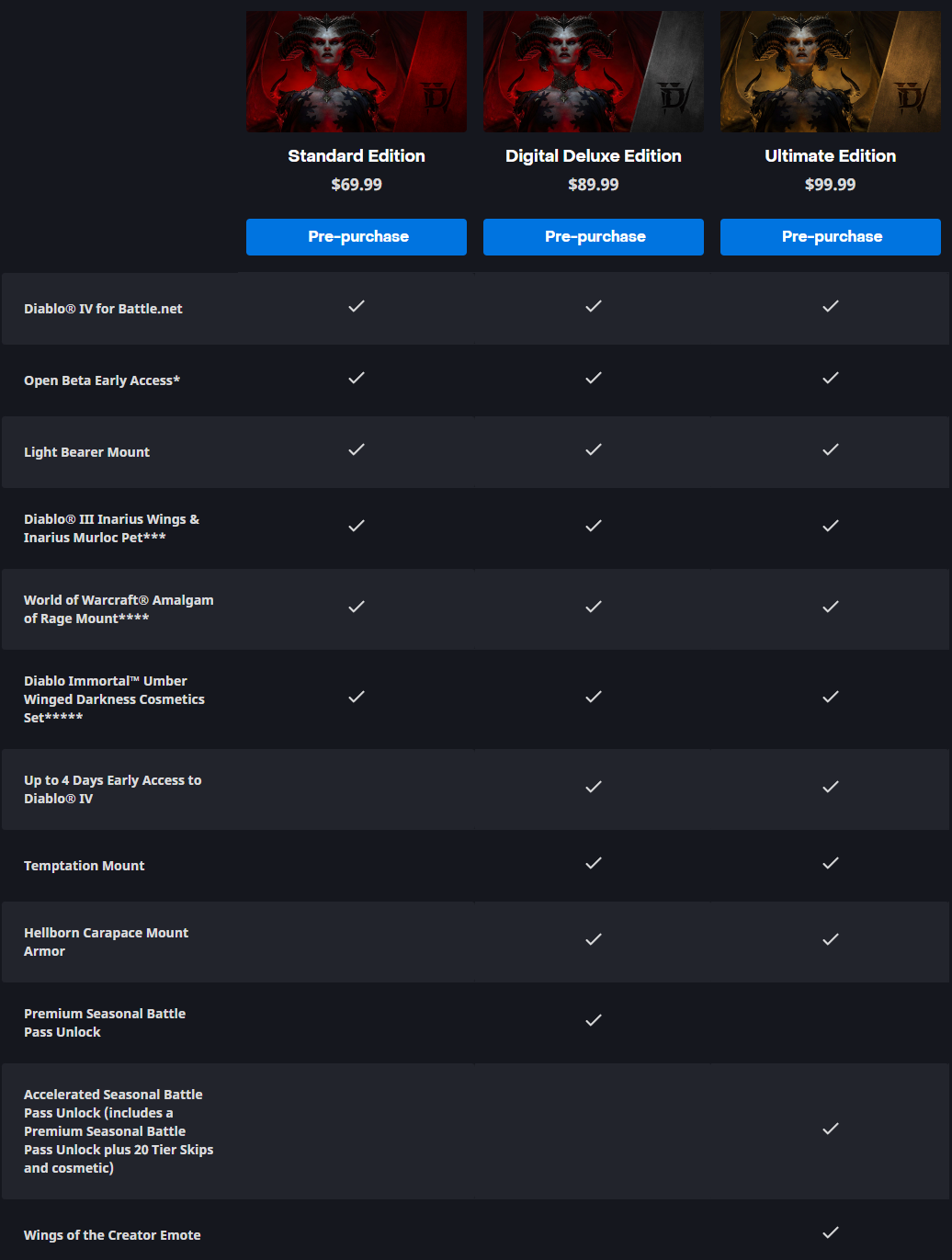952x1260 pixels.
Task: Click the Digital Deluxe Edition title
Action: [x=594, y=156]
